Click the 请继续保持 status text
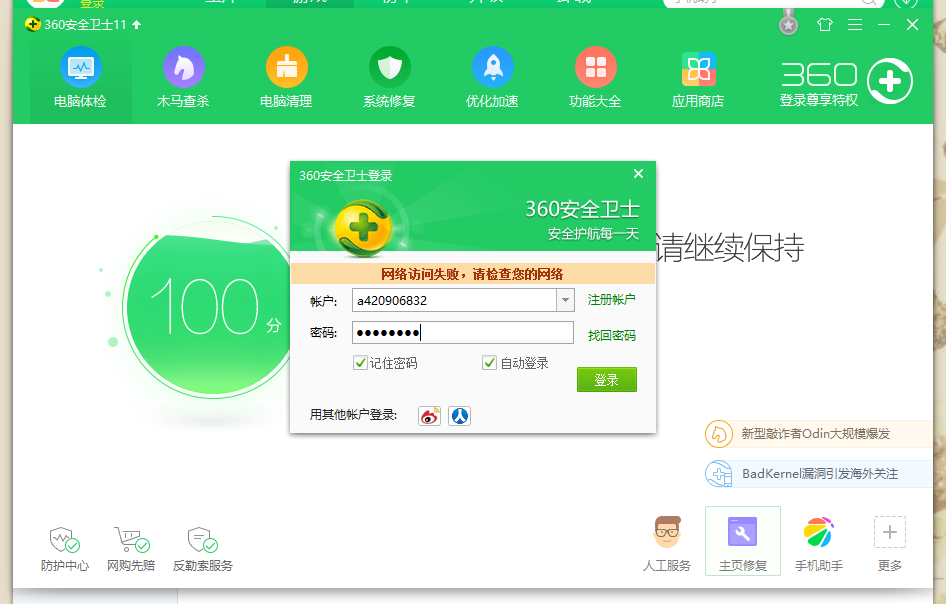The height and width of the screenshot is (604, 946). click(729, 247)
